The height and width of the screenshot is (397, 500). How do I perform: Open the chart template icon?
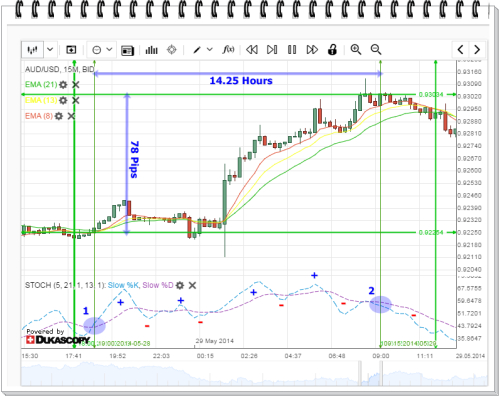pos(127,50)
